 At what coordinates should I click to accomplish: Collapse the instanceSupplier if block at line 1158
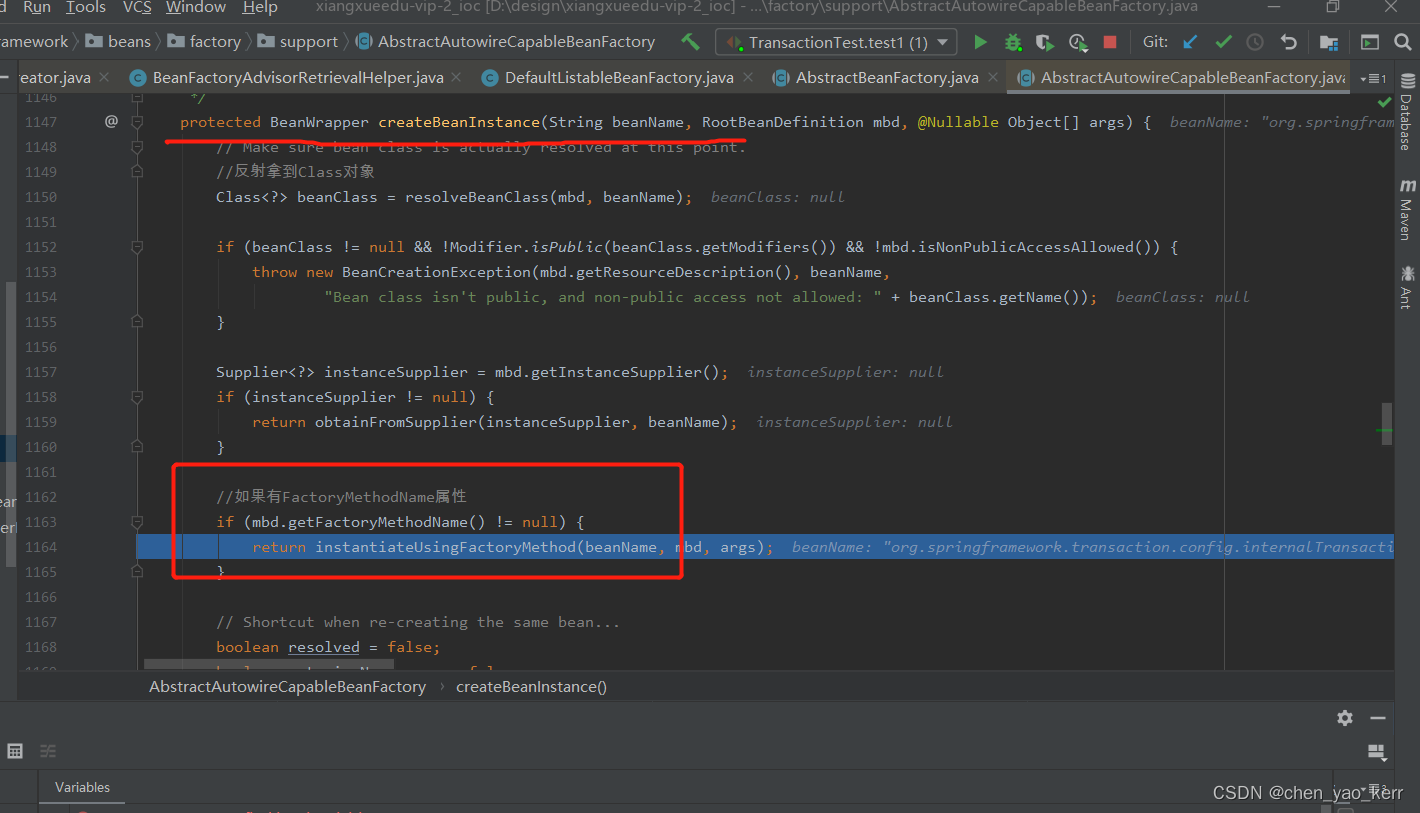click(137, 397)
